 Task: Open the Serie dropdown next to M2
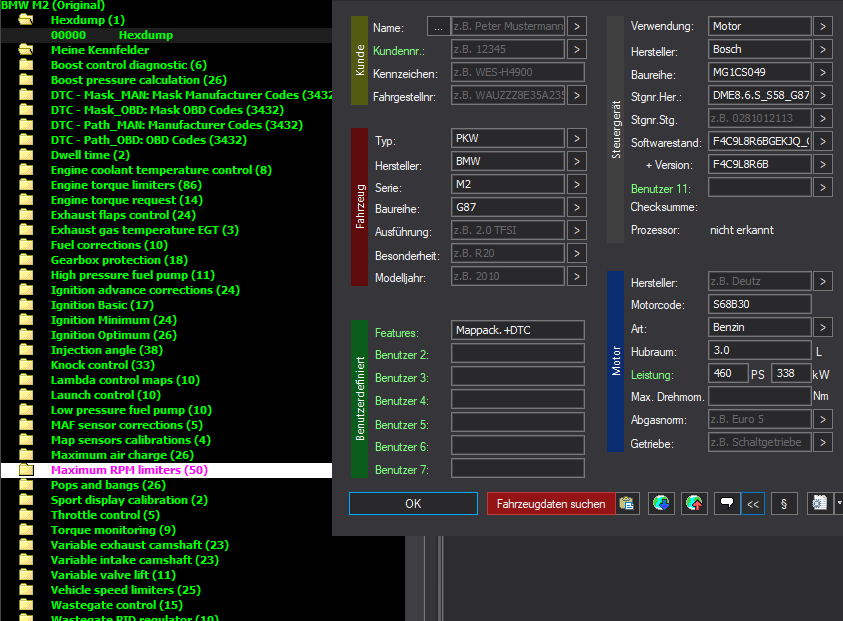tap(578, 185)
